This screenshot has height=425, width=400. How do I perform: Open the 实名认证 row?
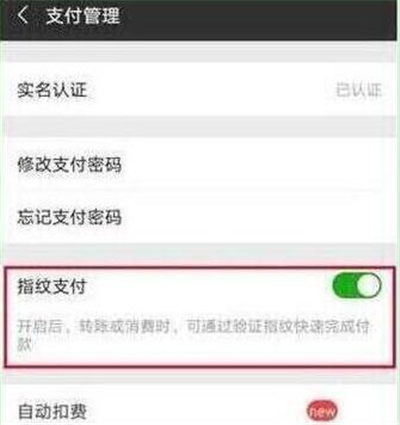click(x=200, y=89)
